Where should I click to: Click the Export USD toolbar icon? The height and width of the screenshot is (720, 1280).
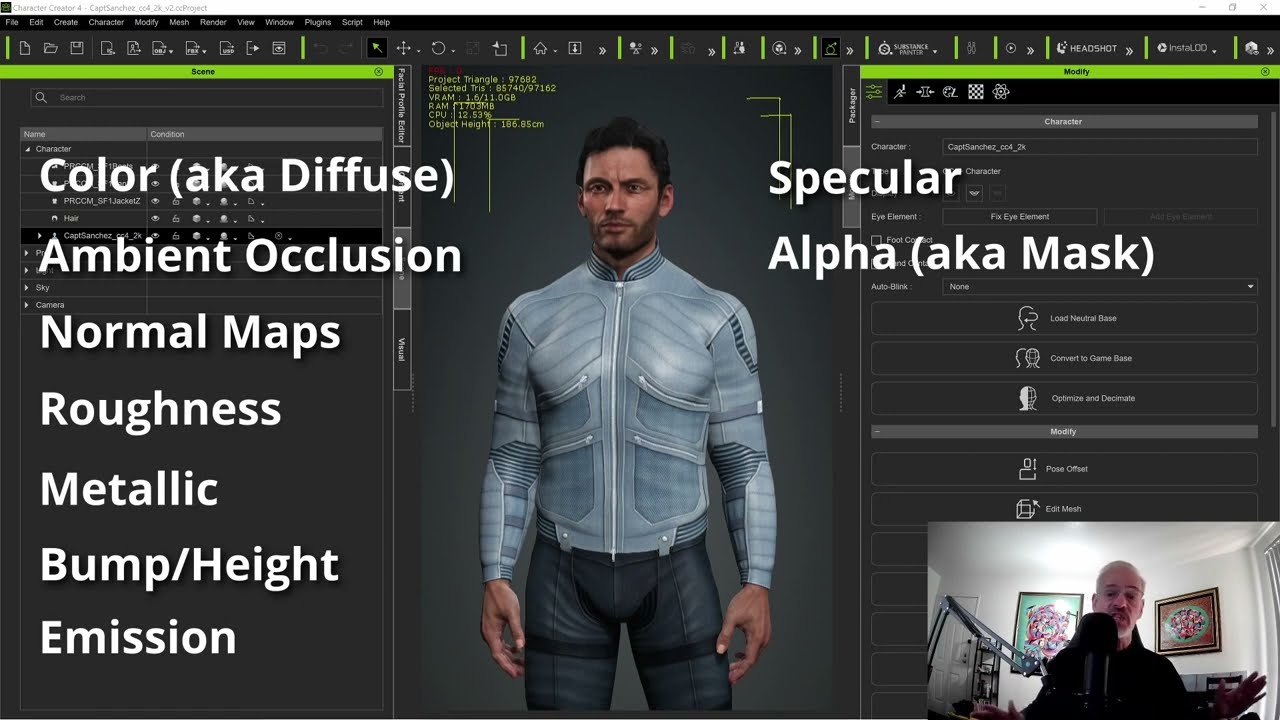[x=227, y=48]
